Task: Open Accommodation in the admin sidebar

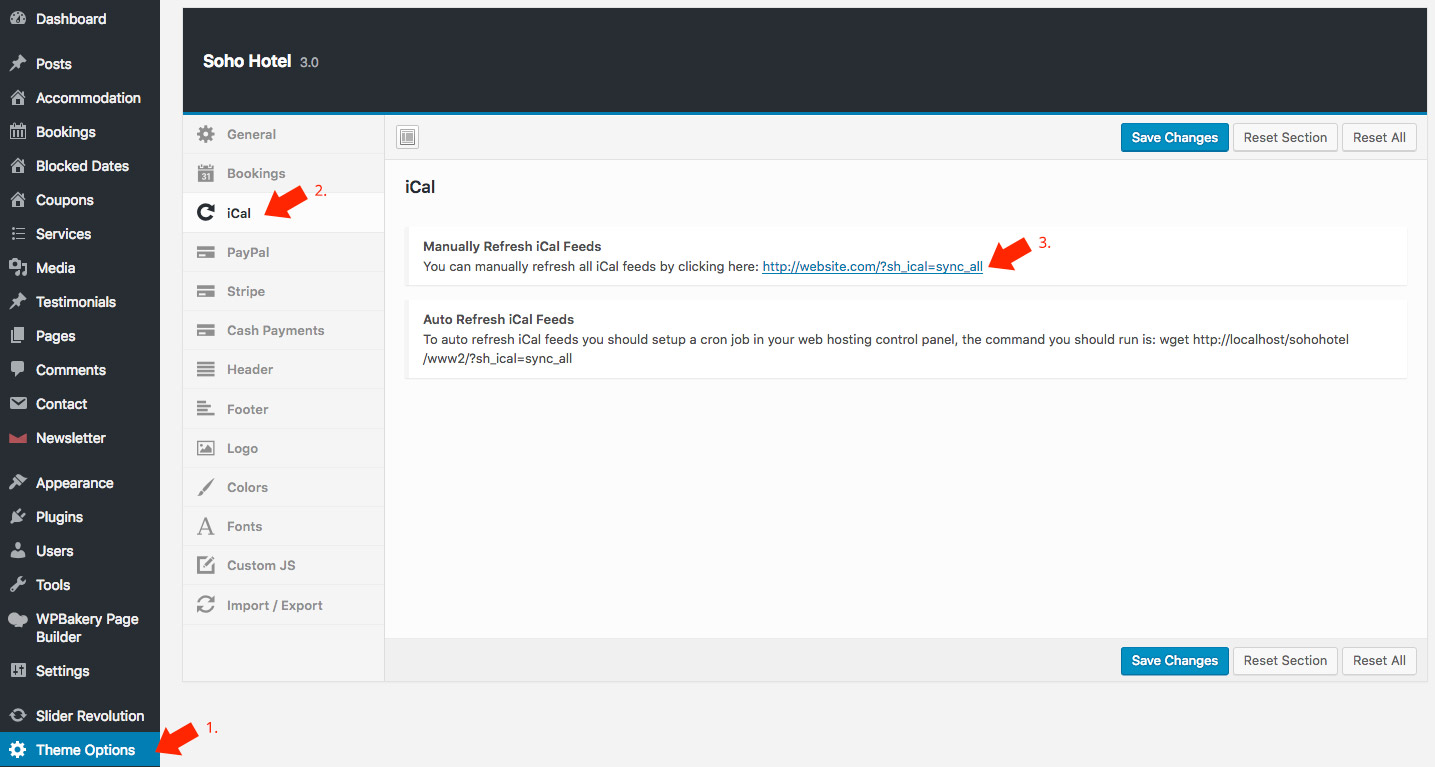Action: point(88,98)
